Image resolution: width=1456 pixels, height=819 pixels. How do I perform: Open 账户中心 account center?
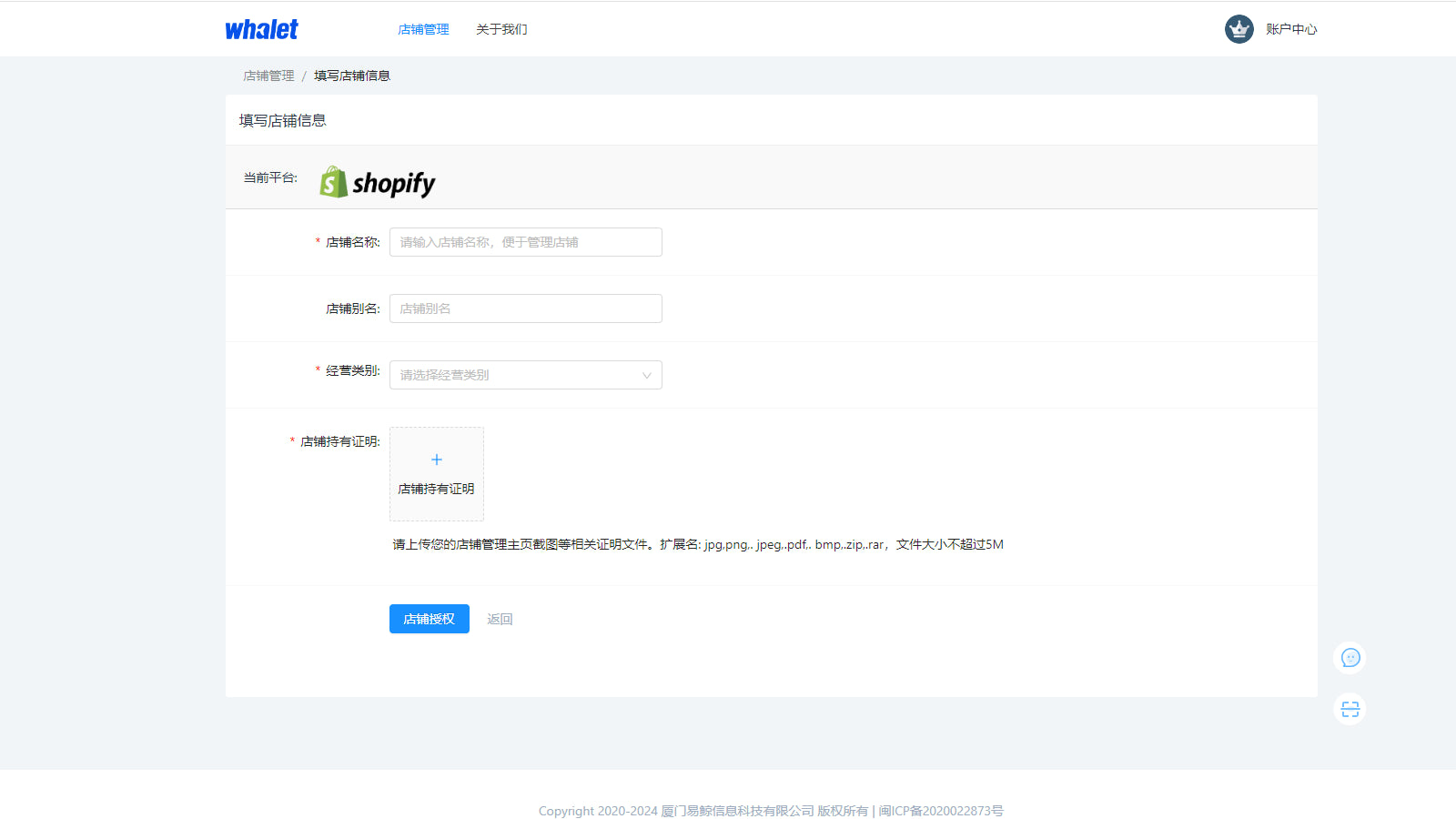click(1291, 29)
